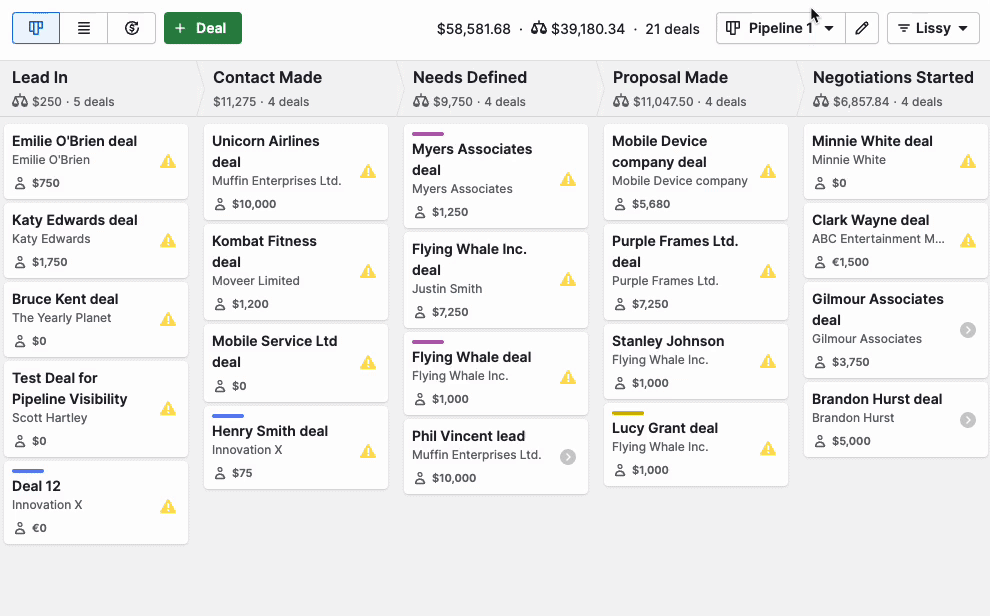
Task: Click the warning icon on Mobile Device company deal
Action: (x=767, y=172)
